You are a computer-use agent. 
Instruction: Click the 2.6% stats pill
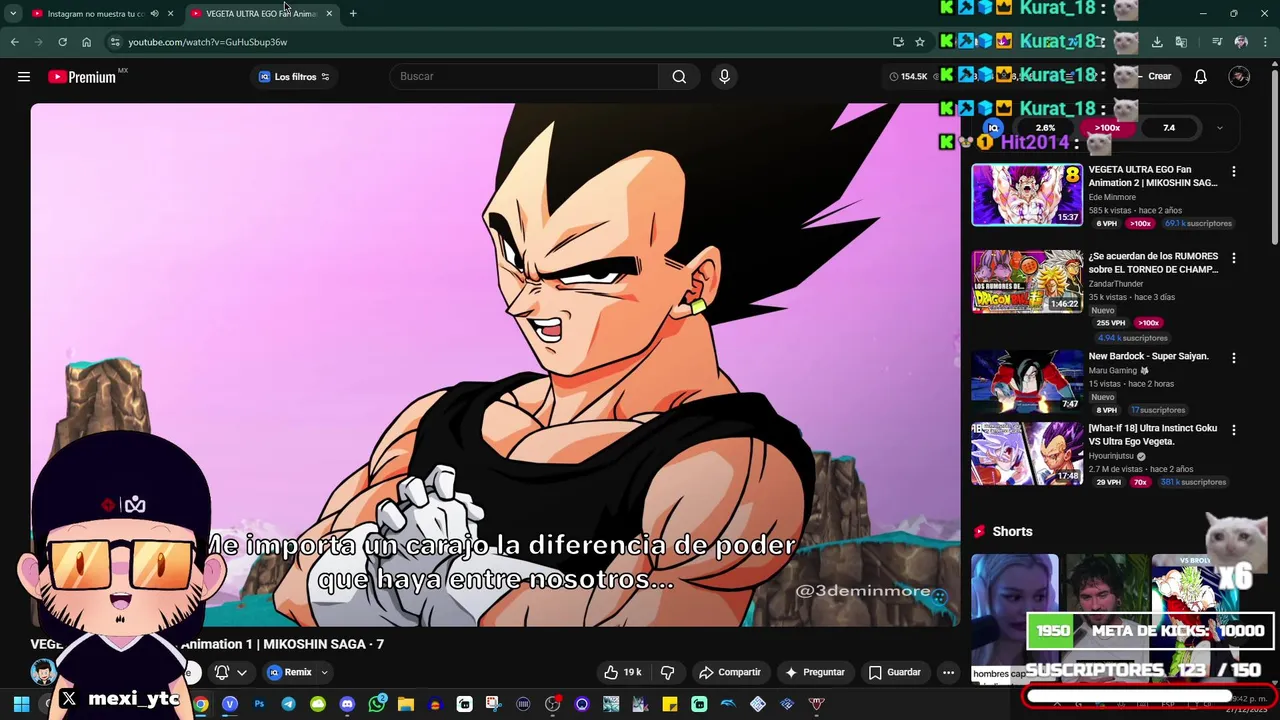[1045, 128]
